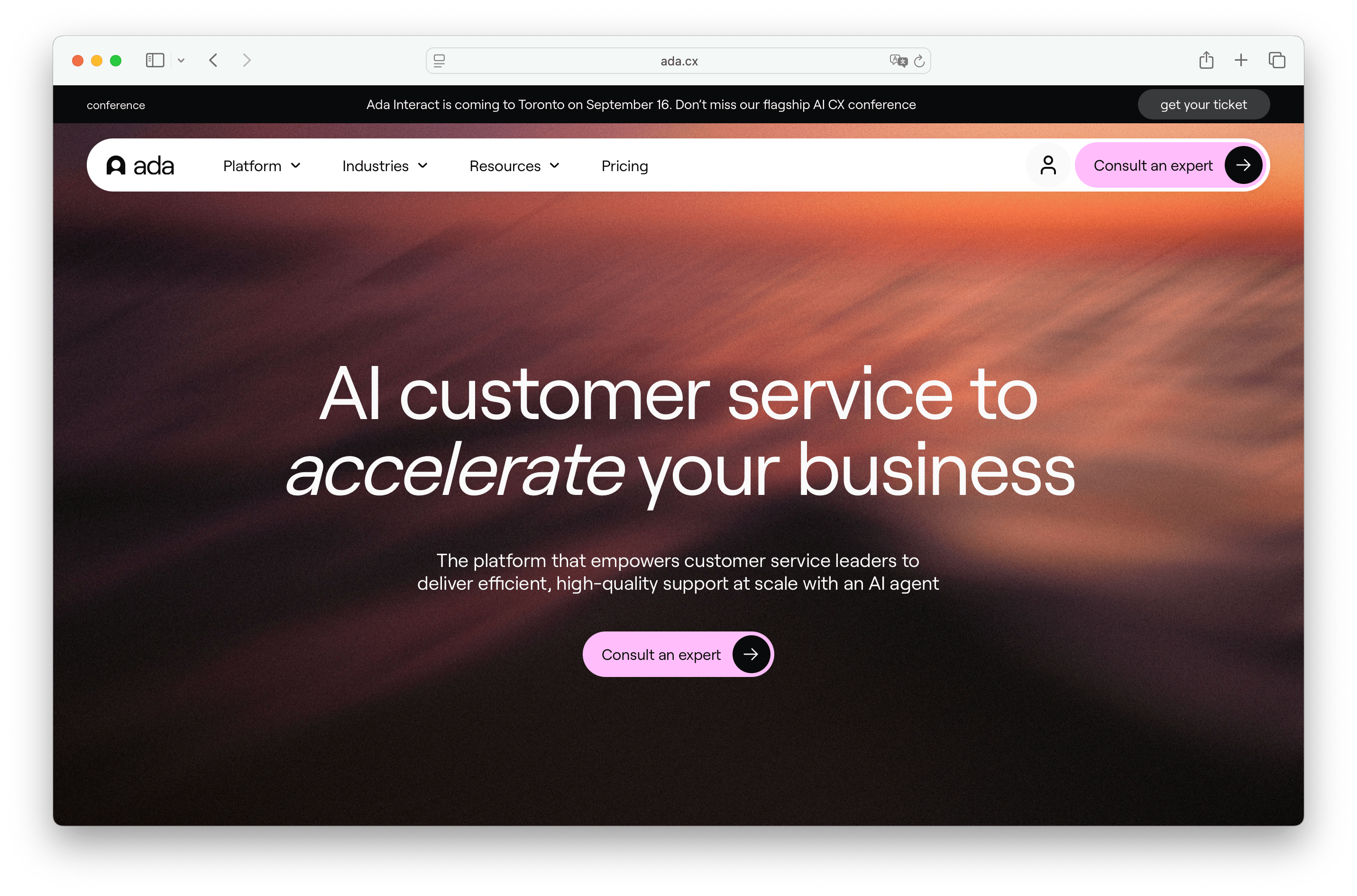Click the navbar Consult an expert button
Screen dimensions: 1357x896
click(1170, 165)
